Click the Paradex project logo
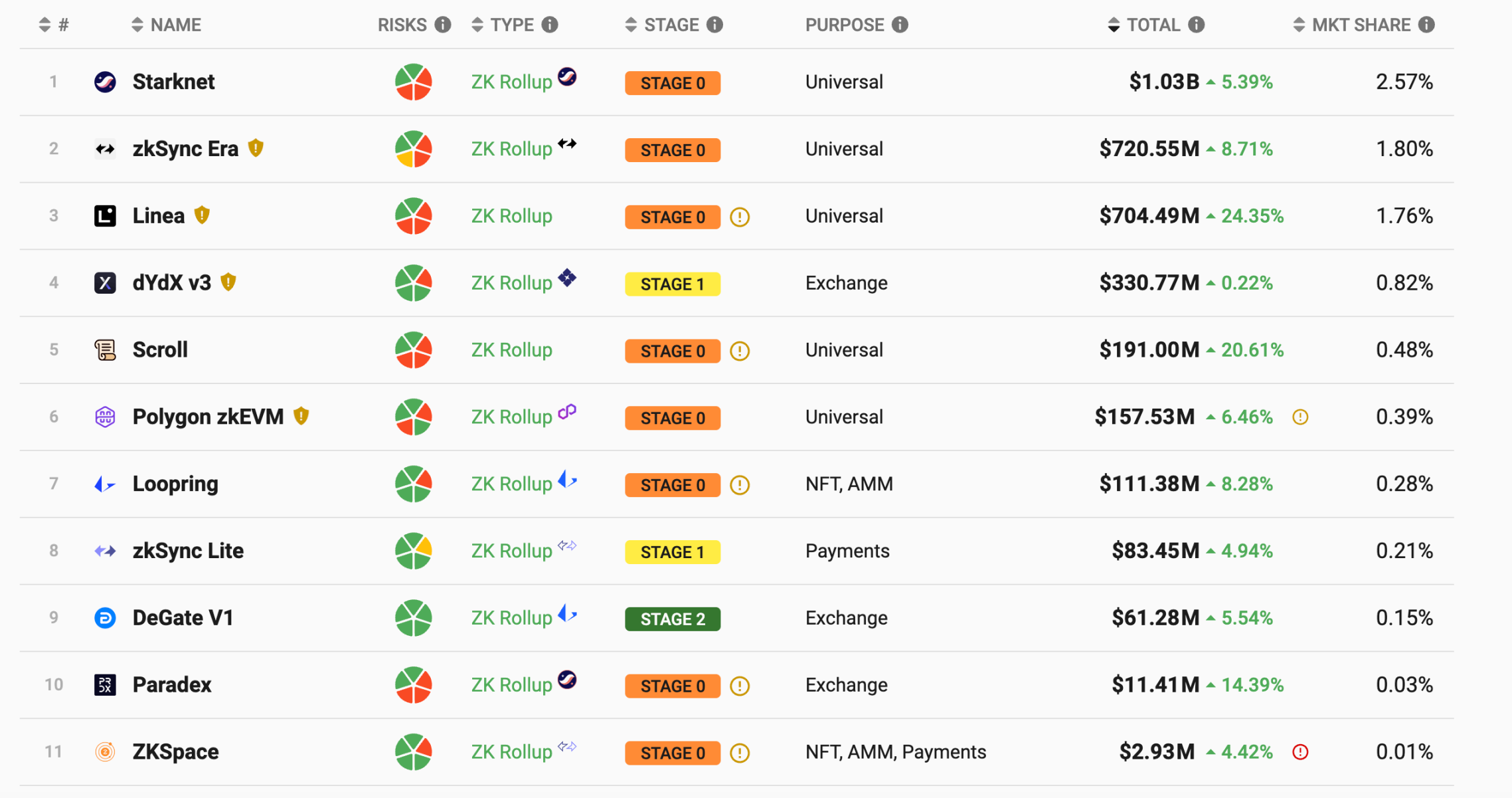1512x798 pixels. tap(105, 685)
